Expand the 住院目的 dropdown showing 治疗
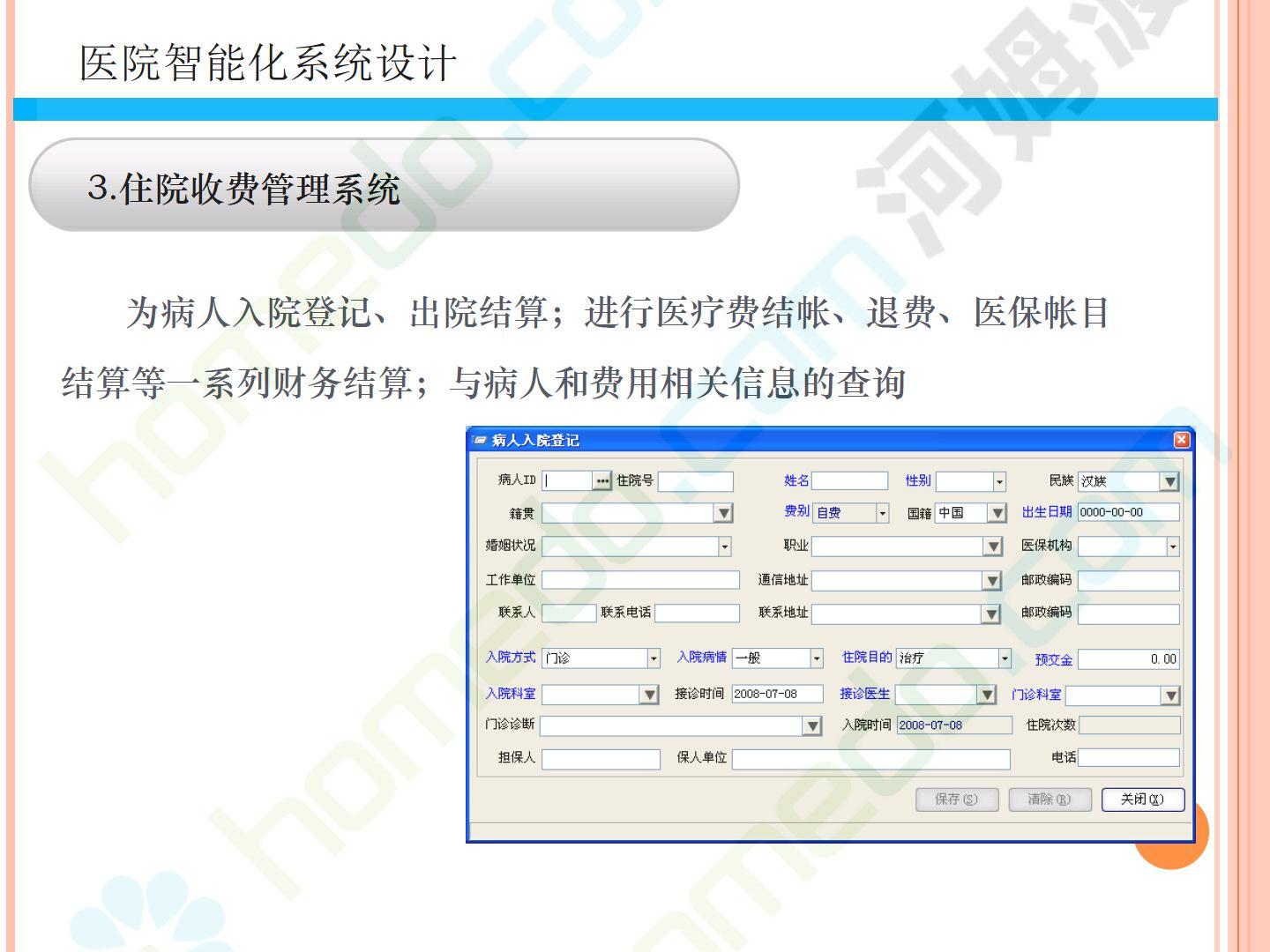The height and width of the screenshot is (952, 1270). 1004,658
